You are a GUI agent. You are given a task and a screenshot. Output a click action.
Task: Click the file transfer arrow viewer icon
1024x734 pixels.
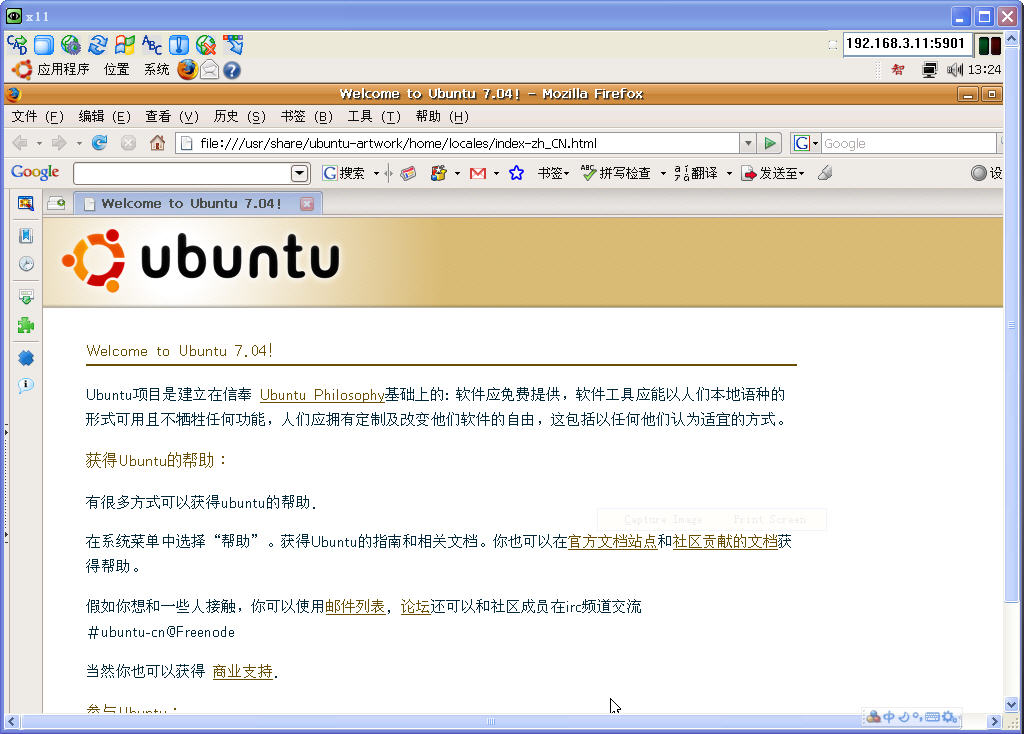pos(233,44)
